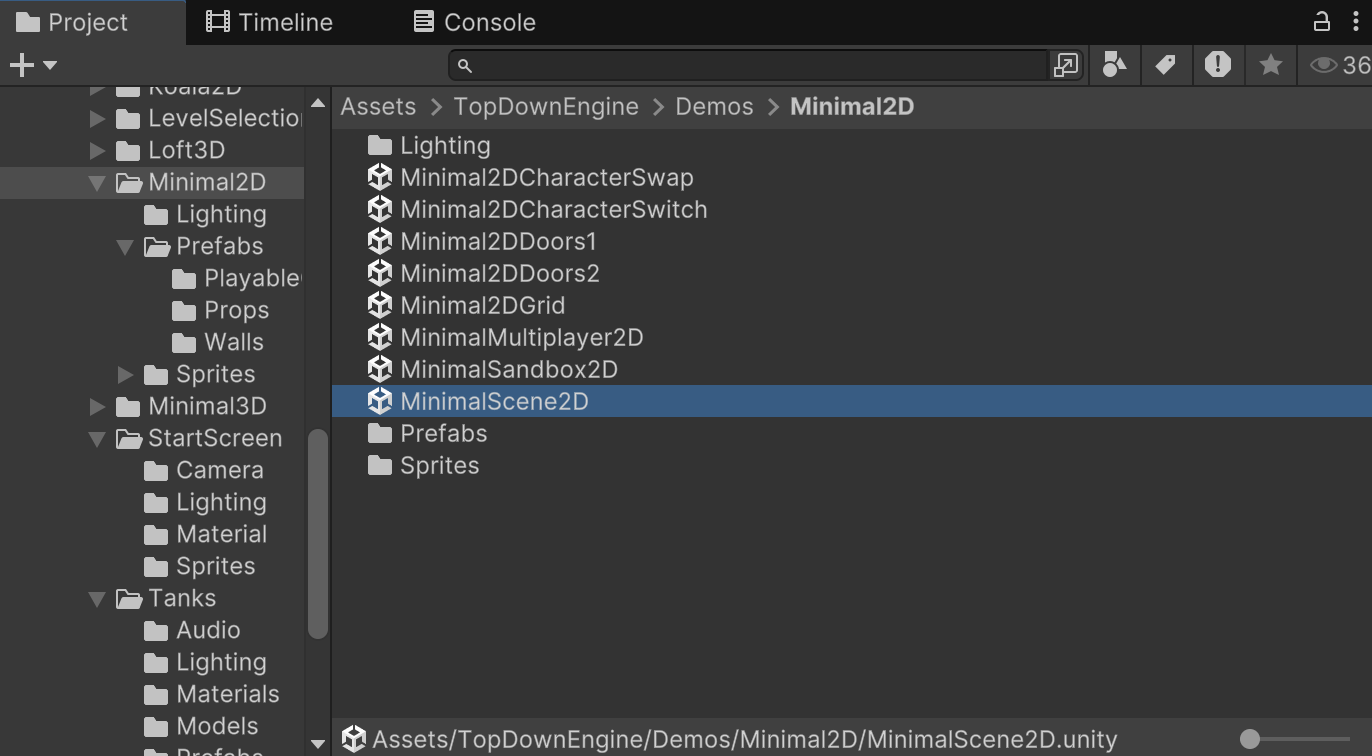Screen dimensions: 1372x756
Task: Switch to the Timeline tab
Action: (x=269, y=22)
